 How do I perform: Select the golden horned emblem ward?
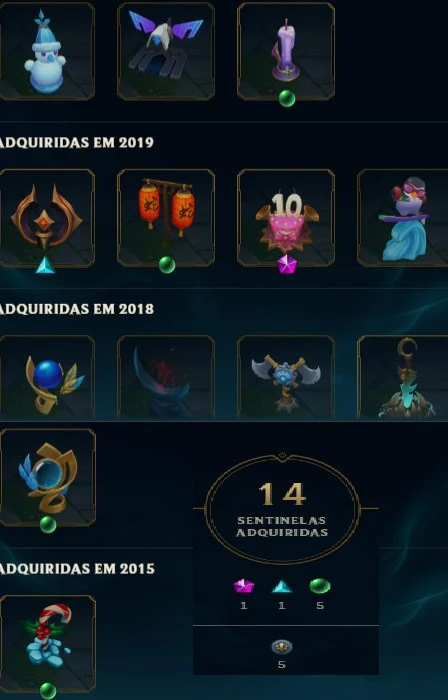(46, 218)
